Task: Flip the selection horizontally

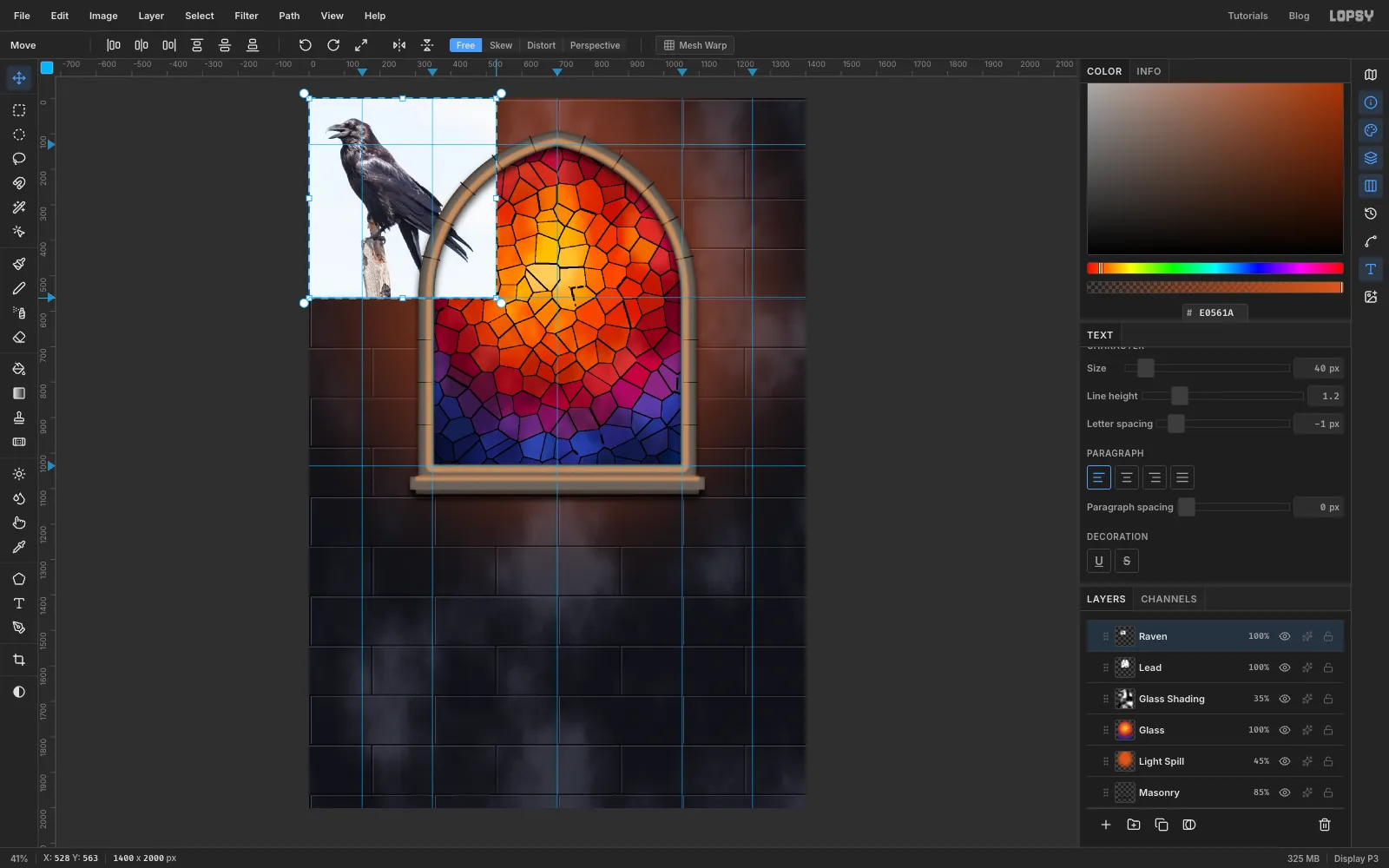Action: (x=399, y=45)
